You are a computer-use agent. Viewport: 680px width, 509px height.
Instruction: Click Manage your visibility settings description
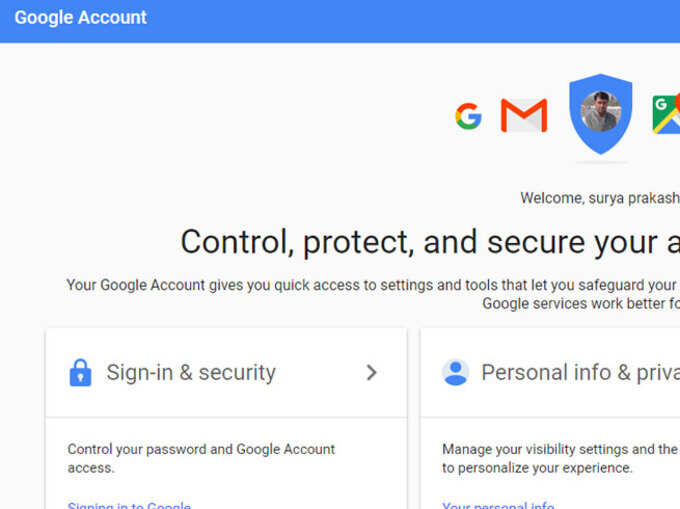click(560, 458)
